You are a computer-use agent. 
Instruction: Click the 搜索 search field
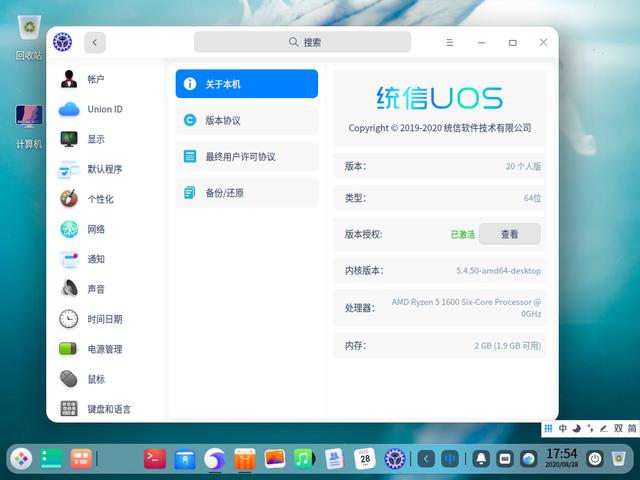(x=302, y=42)
